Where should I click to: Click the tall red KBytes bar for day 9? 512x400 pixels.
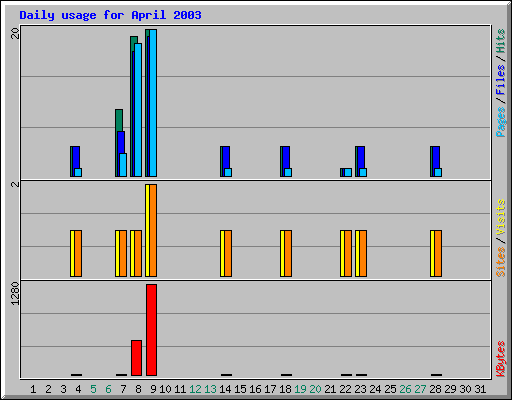[x=151, y=330]
